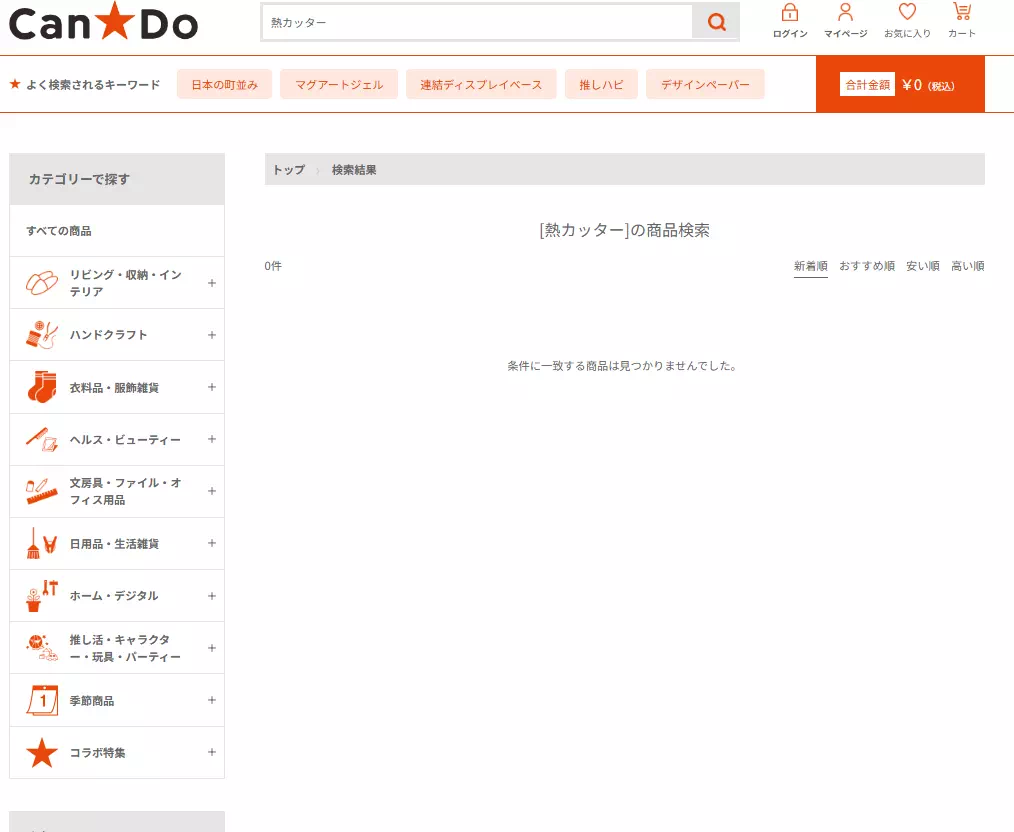Sort results by 高い順
This screenshot has width=1014, height=832.
[x=967, y=266]
